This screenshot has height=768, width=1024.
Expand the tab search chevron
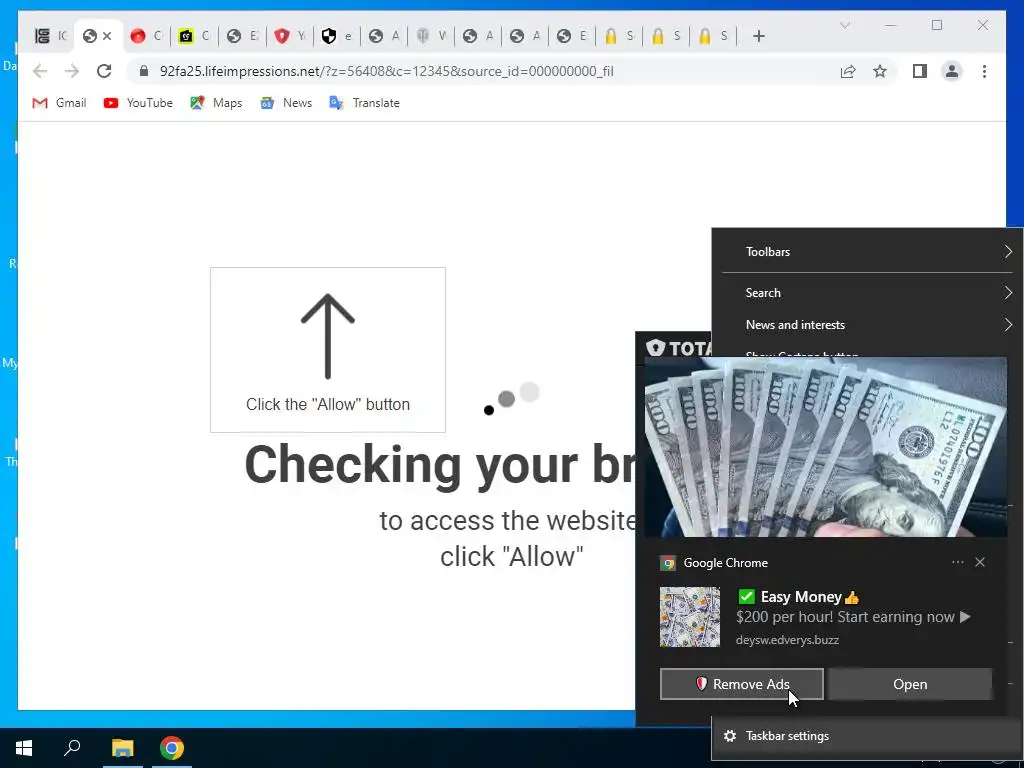click(844, 25)
